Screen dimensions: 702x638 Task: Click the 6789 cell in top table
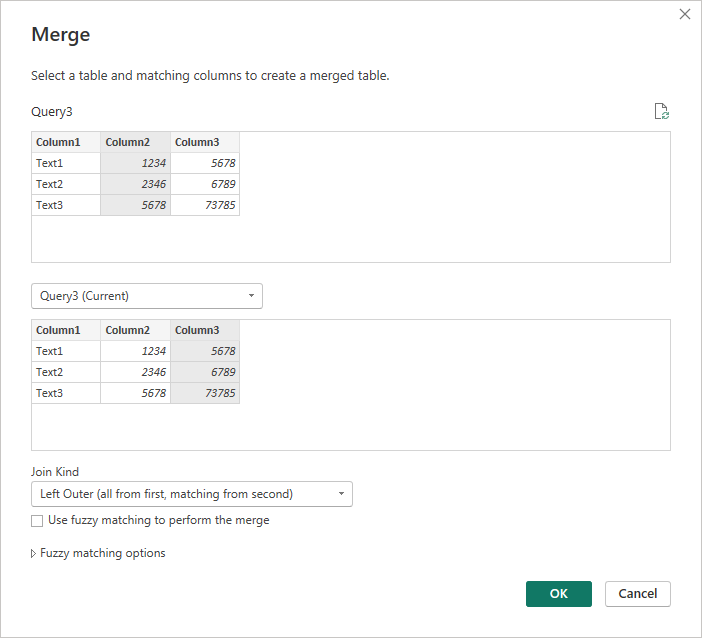pos(205,184)
